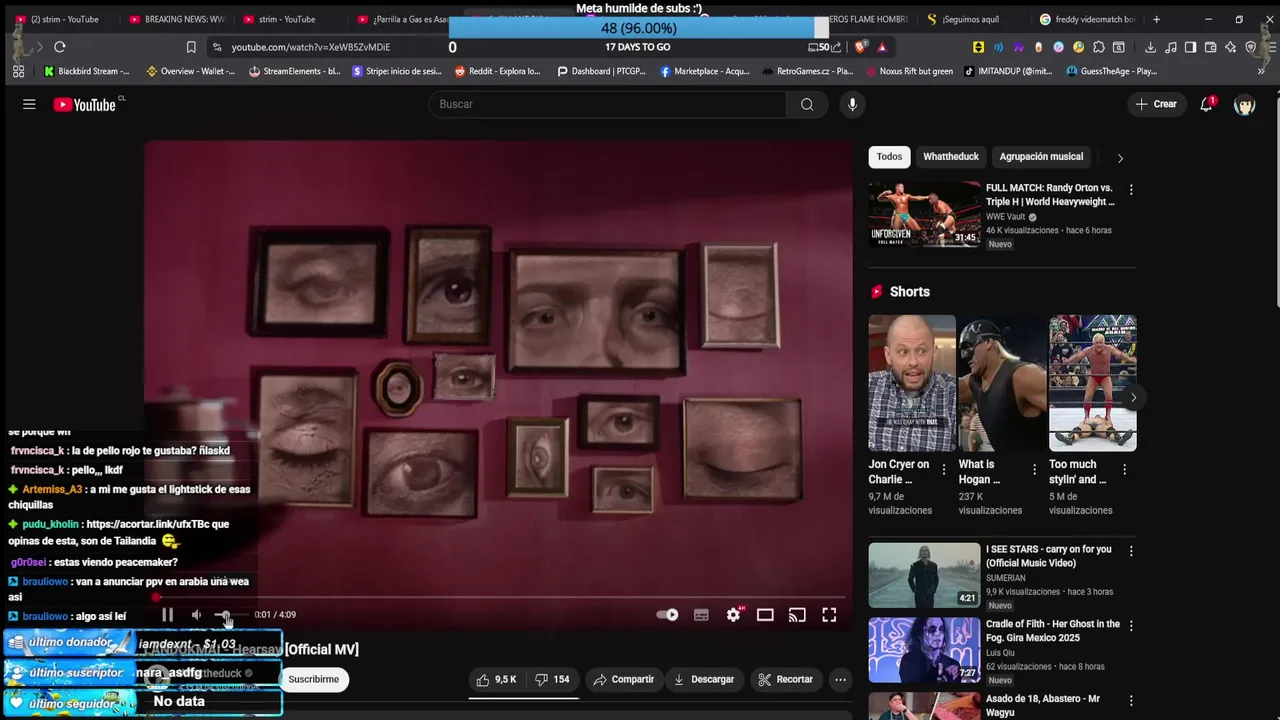Mute the video with the speaker icon
The height and width of the screenshot is (720, 1280).
196,615
